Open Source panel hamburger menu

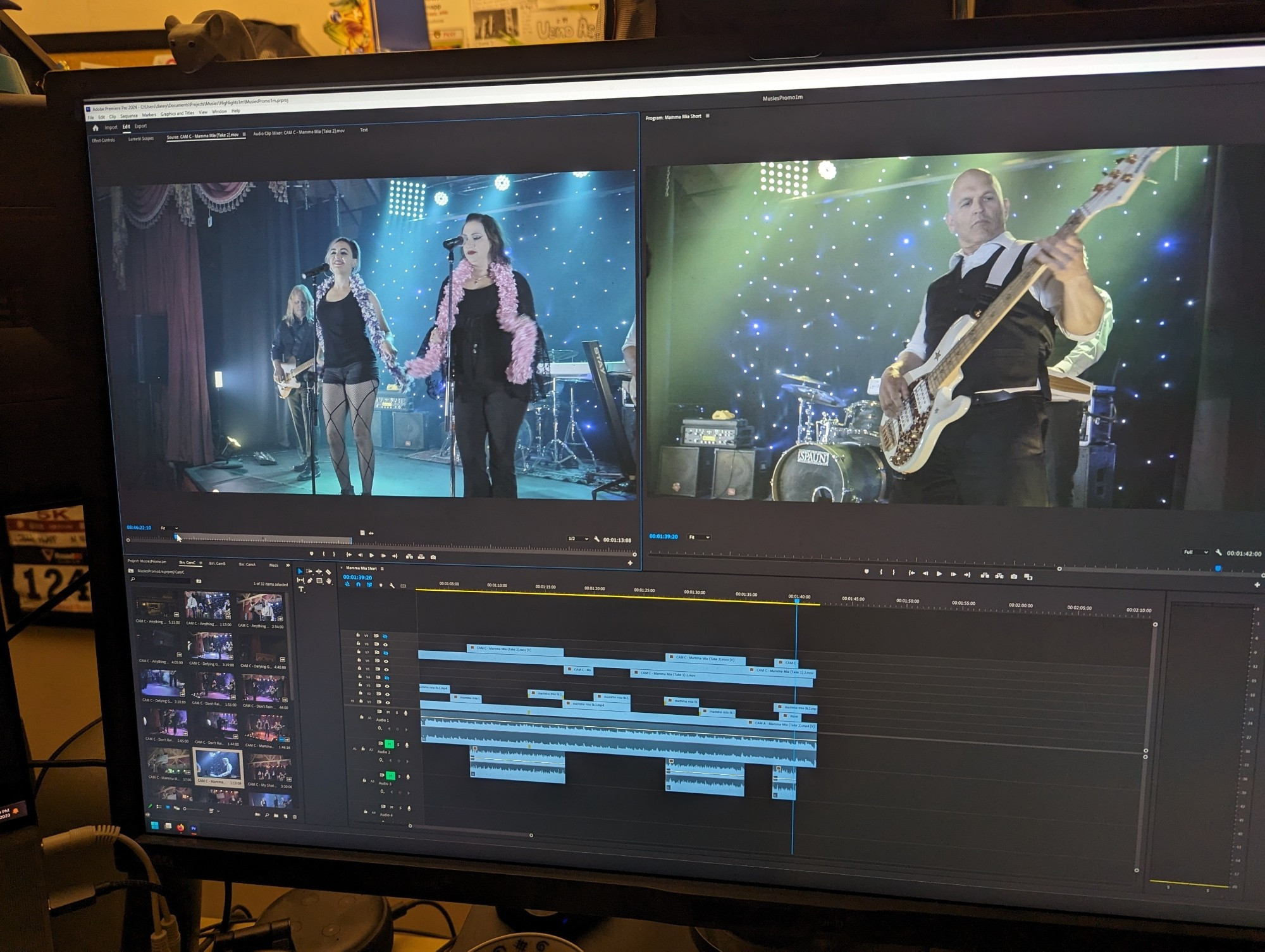[x=244, y=135]
